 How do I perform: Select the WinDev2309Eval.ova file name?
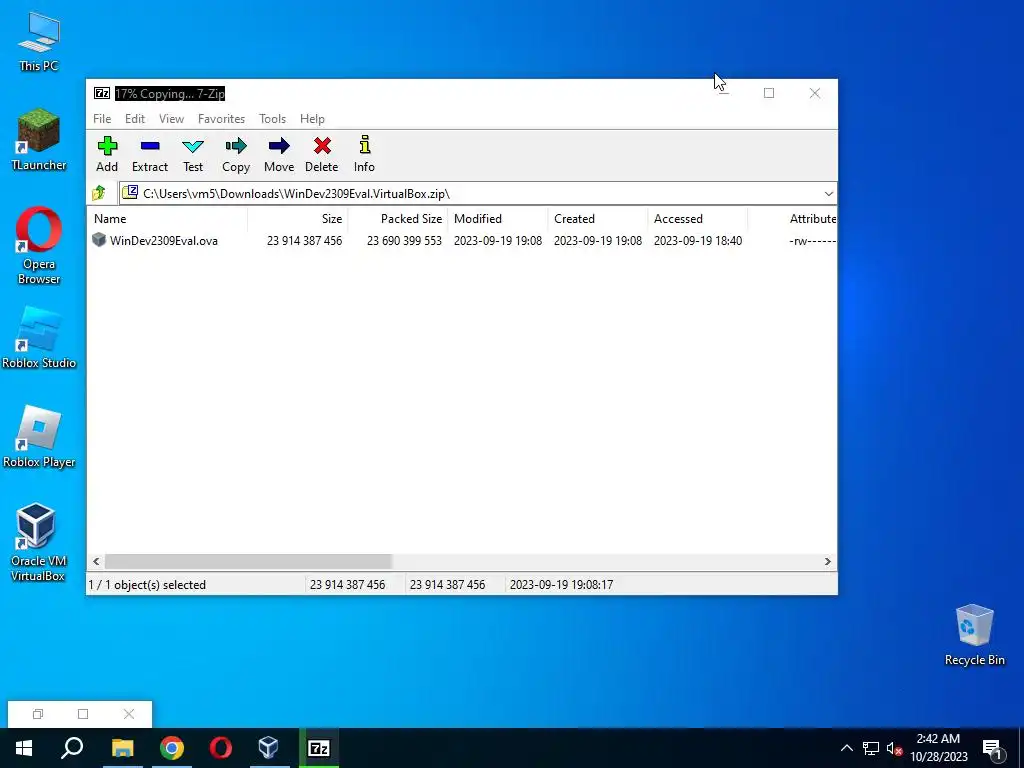(x=164, y=240)
